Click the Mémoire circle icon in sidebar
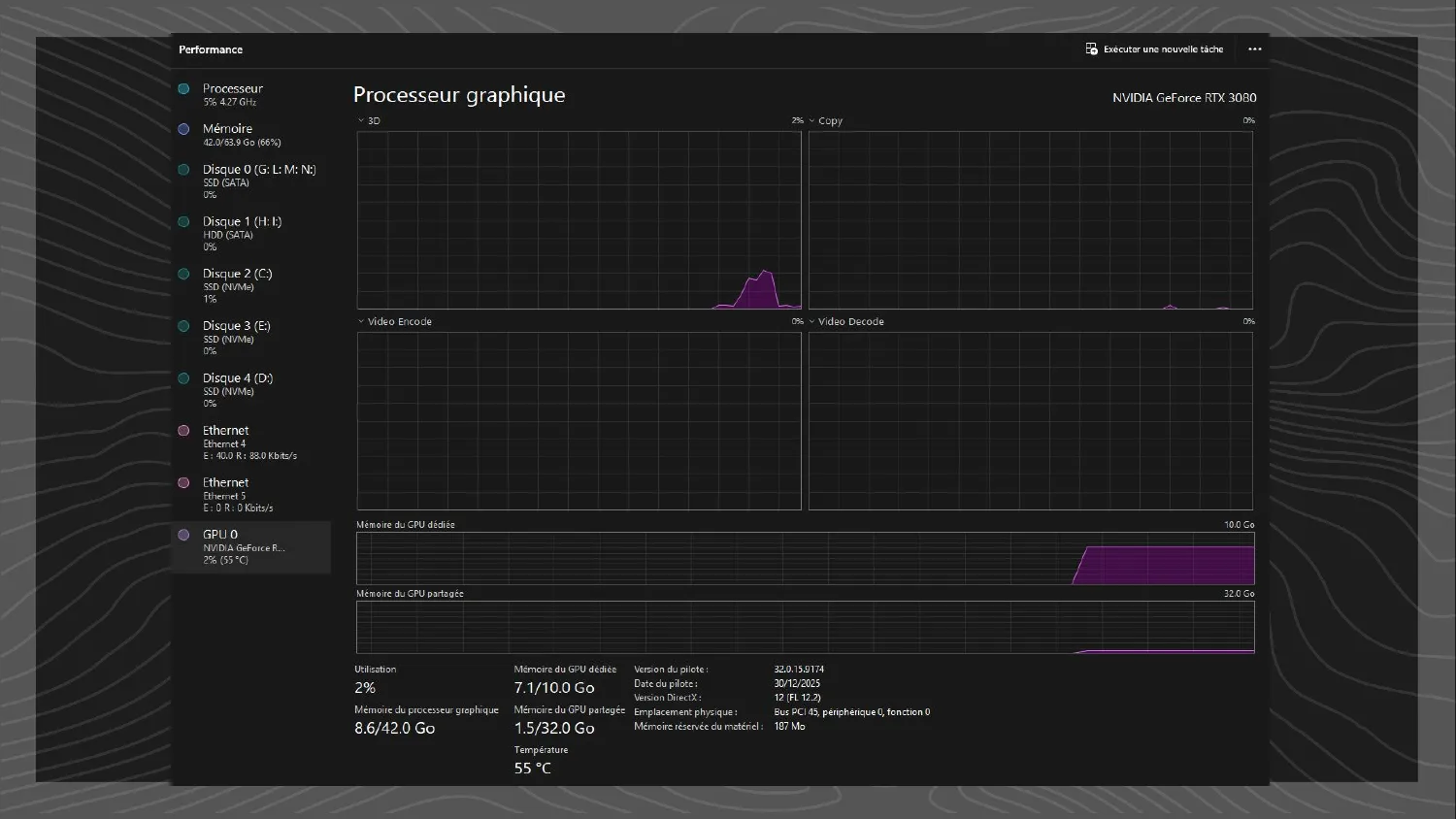Image resolution: width=1456 pixels, height=819 pixels. click(x=183, y=129)
